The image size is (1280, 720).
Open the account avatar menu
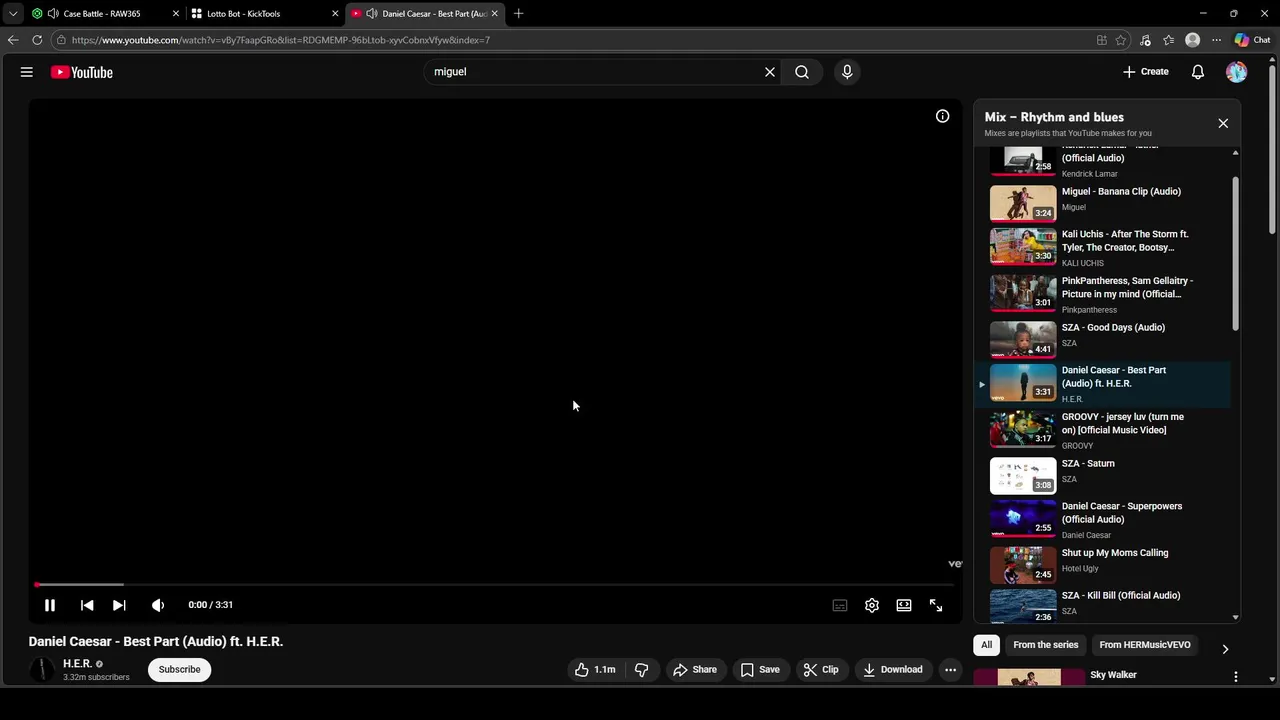pos(1237,72)
